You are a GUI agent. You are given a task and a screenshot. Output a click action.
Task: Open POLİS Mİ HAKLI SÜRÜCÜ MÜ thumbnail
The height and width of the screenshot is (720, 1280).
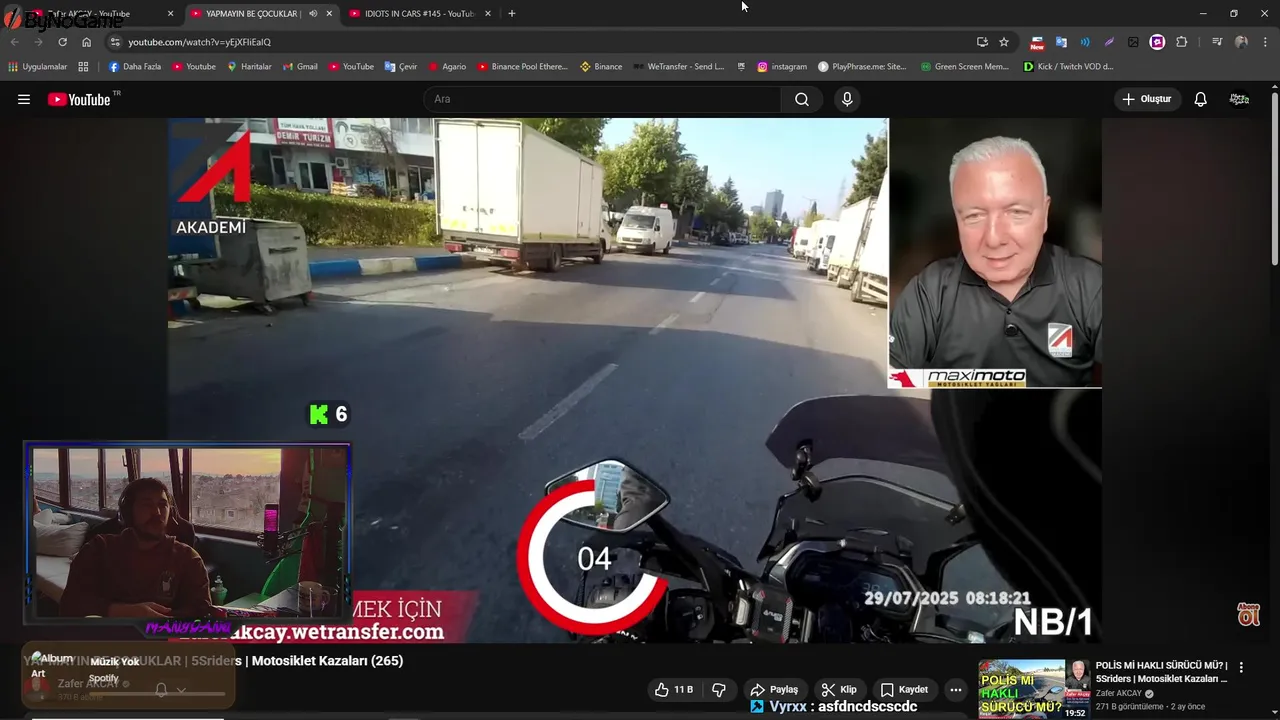pyautogui.click(x=1034, y=689)
